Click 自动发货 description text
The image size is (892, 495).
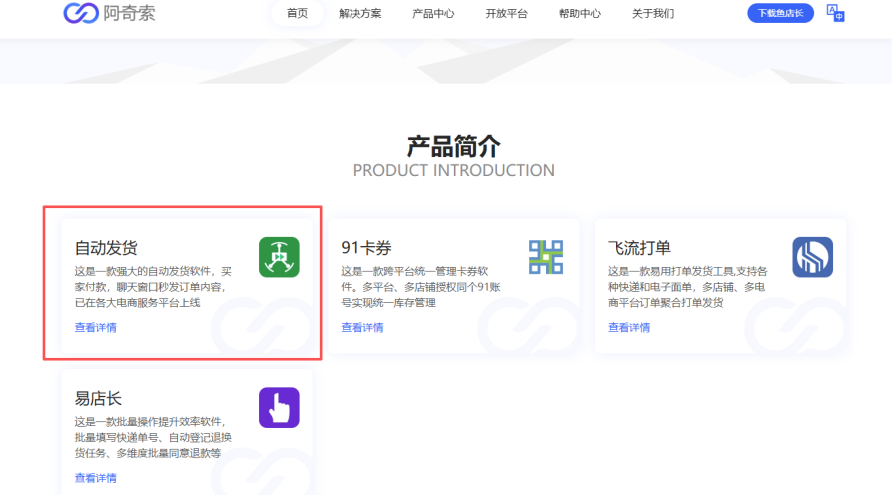[154, 287]
